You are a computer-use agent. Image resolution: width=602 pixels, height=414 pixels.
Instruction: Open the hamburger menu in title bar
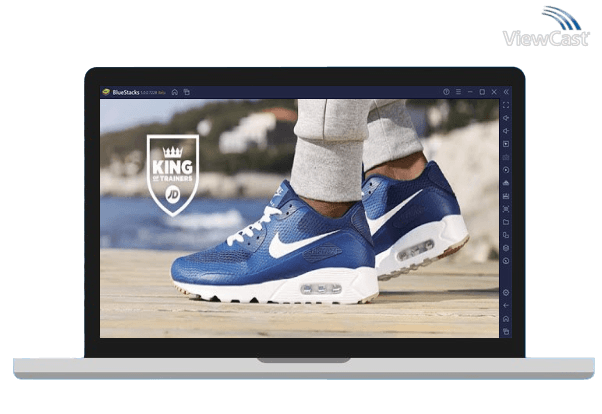(458, 92)
